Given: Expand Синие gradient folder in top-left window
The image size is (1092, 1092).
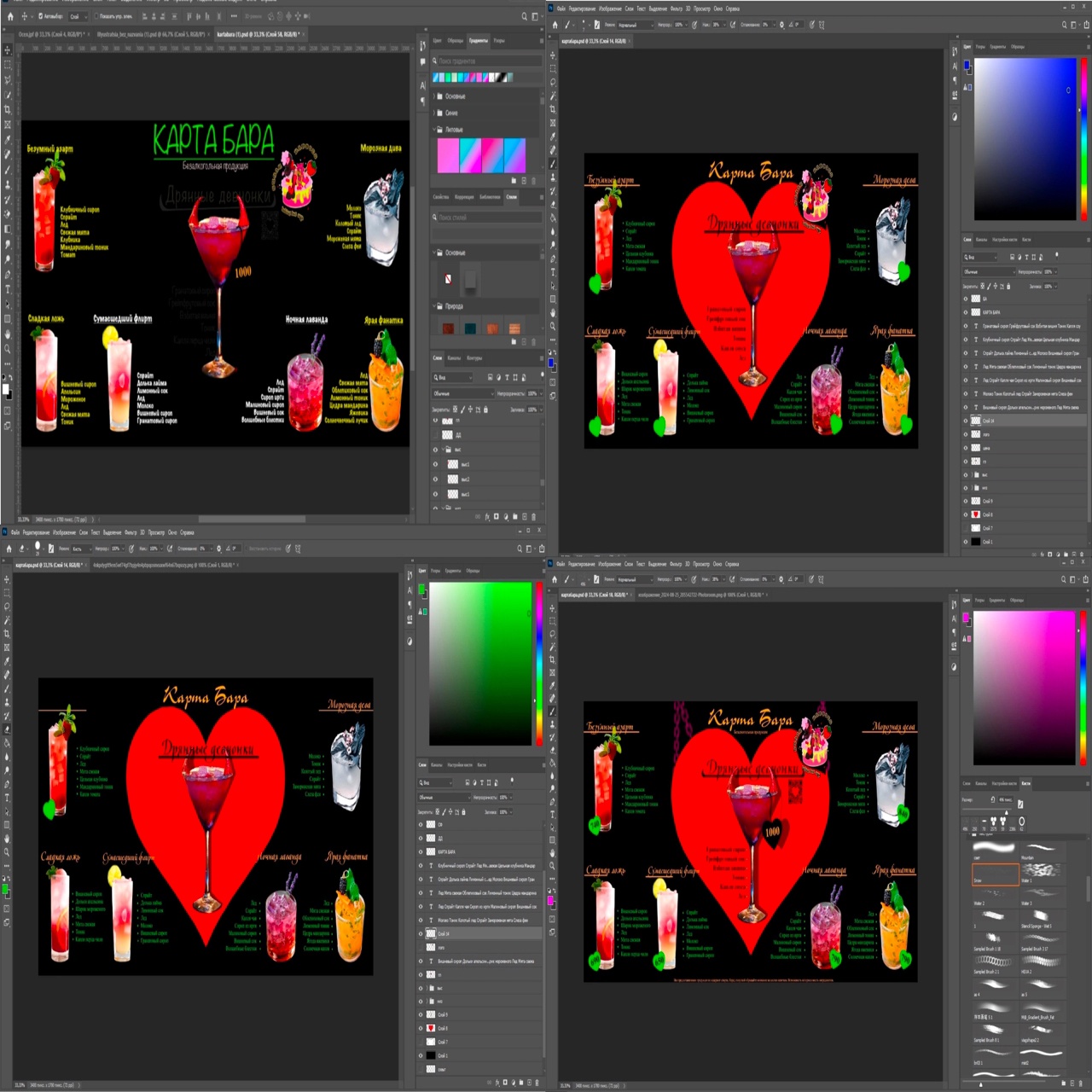Looking at the screenshot, I should click(x=434, y=113).
